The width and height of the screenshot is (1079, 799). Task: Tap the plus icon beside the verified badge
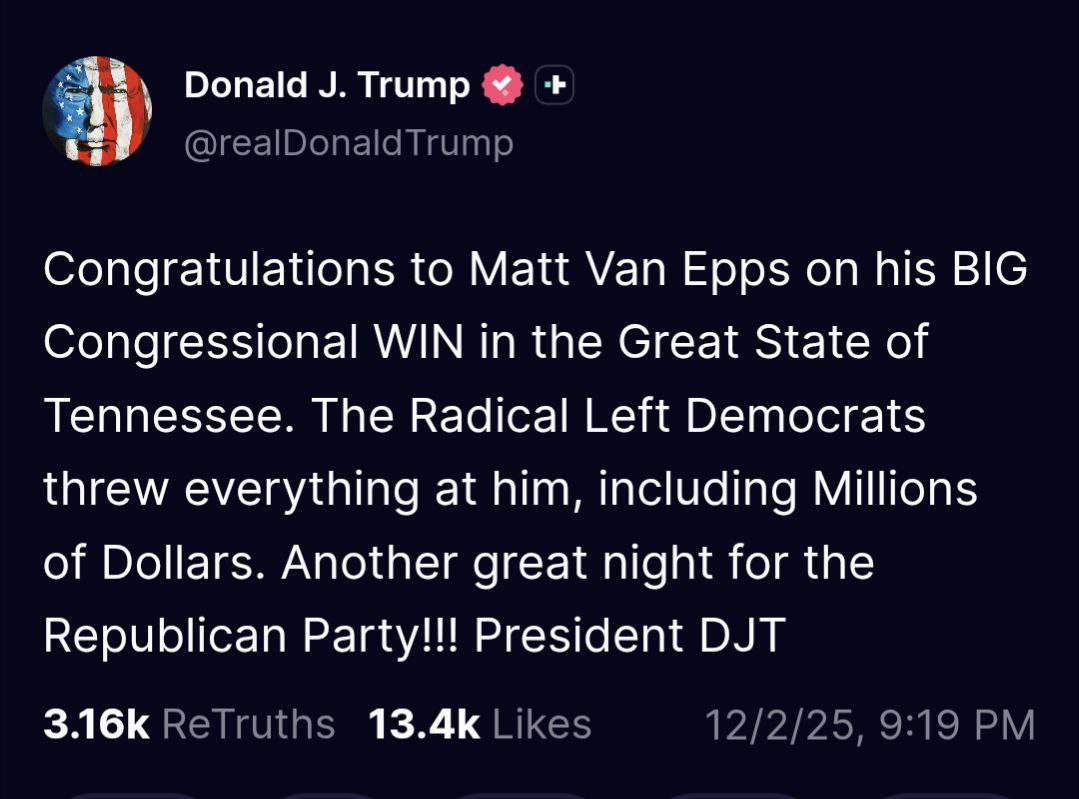555,87
